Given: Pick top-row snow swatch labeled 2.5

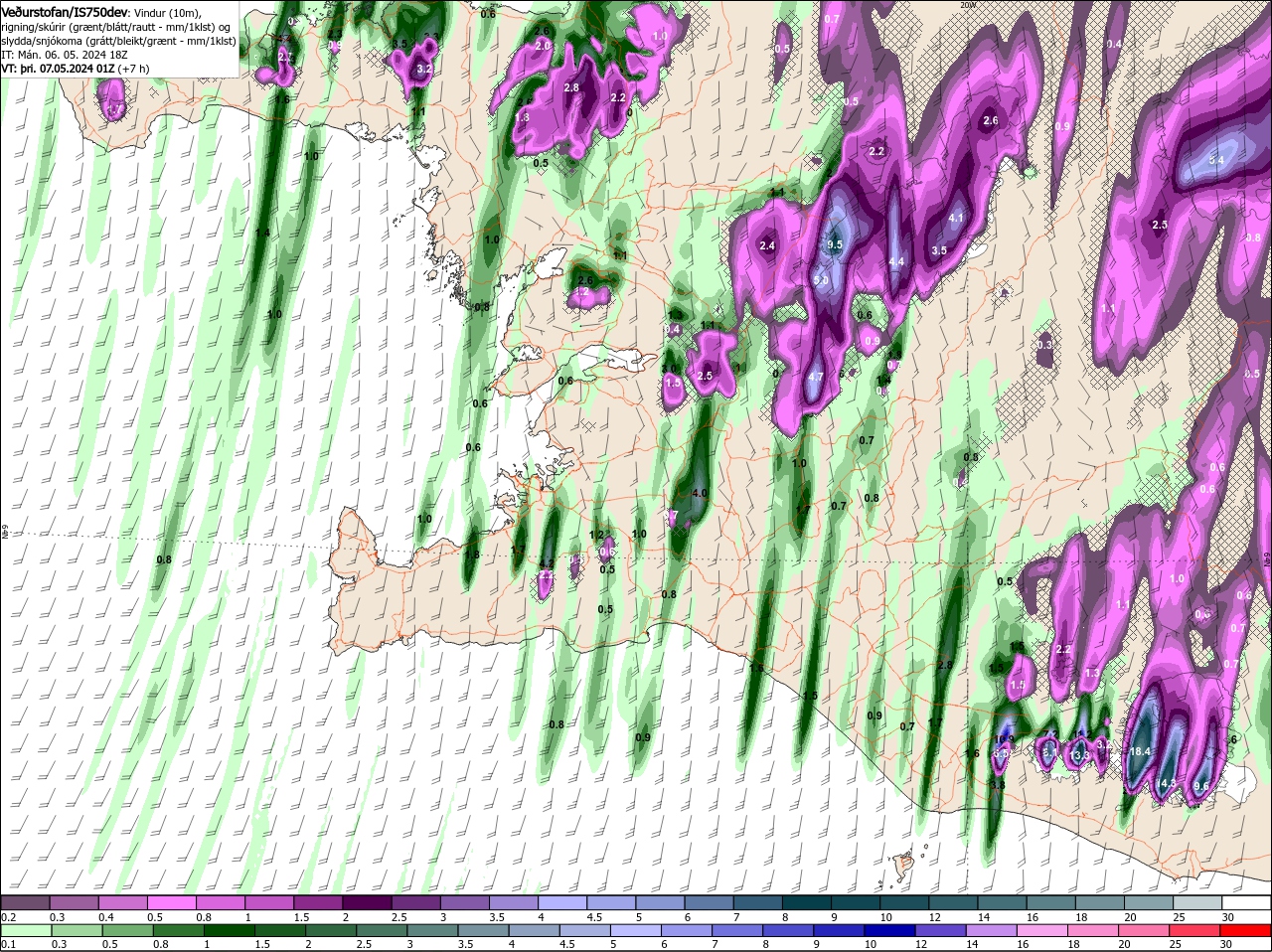Looking at the screenshot, I should [417, 901].
